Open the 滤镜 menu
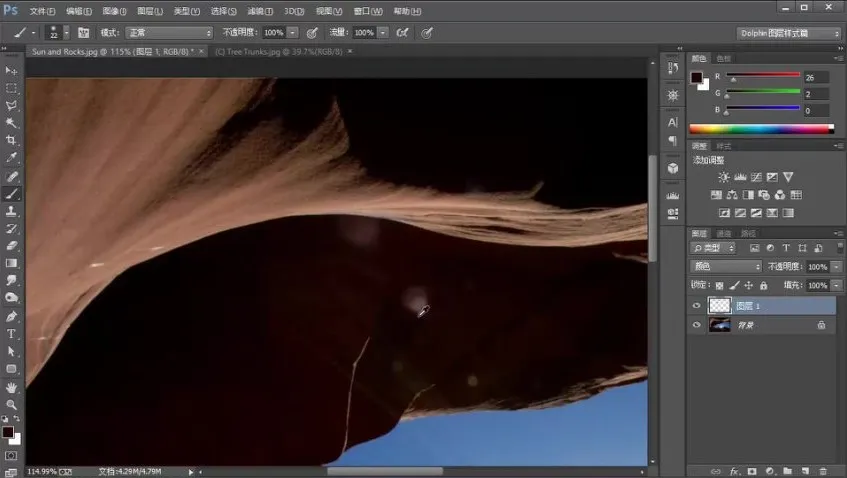The image size is (847, 478). tap(261, 11)
